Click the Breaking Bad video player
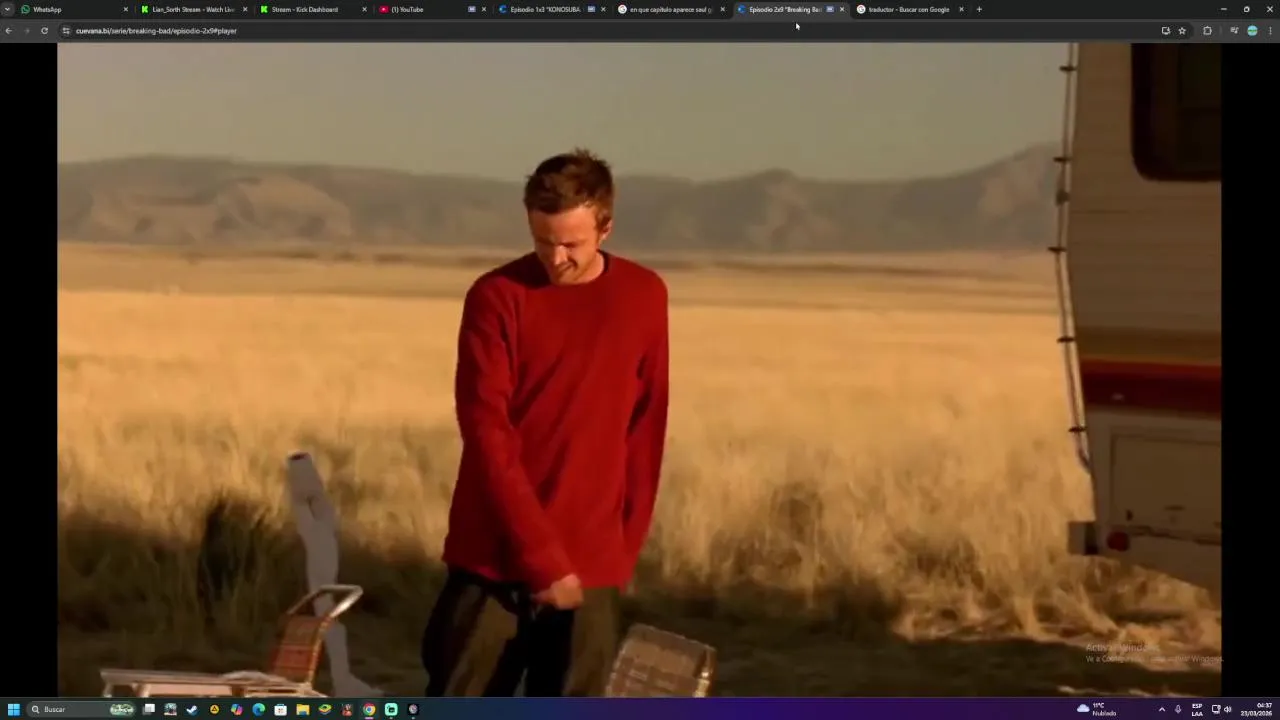1280x720 pixels. coord(639,369)
